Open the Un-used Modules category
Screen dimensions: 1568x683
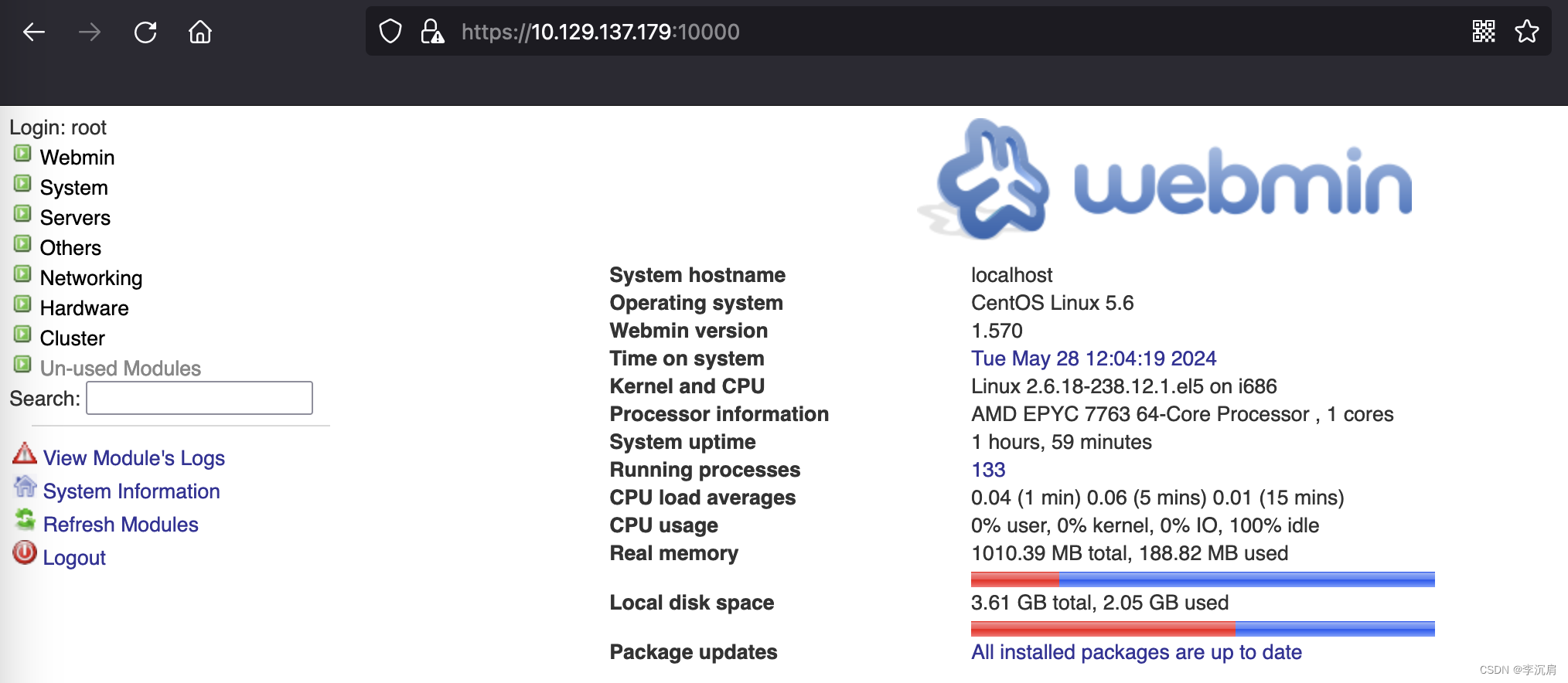tap(121, 369)
